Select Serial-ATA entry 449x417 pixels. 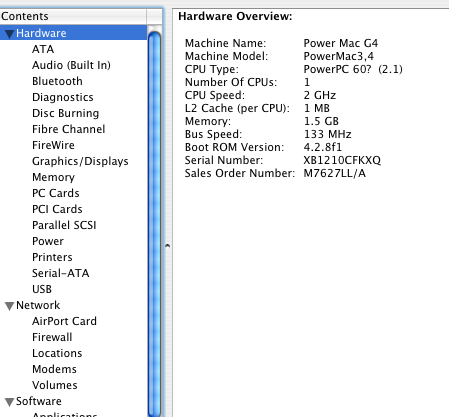click(60, 273)
